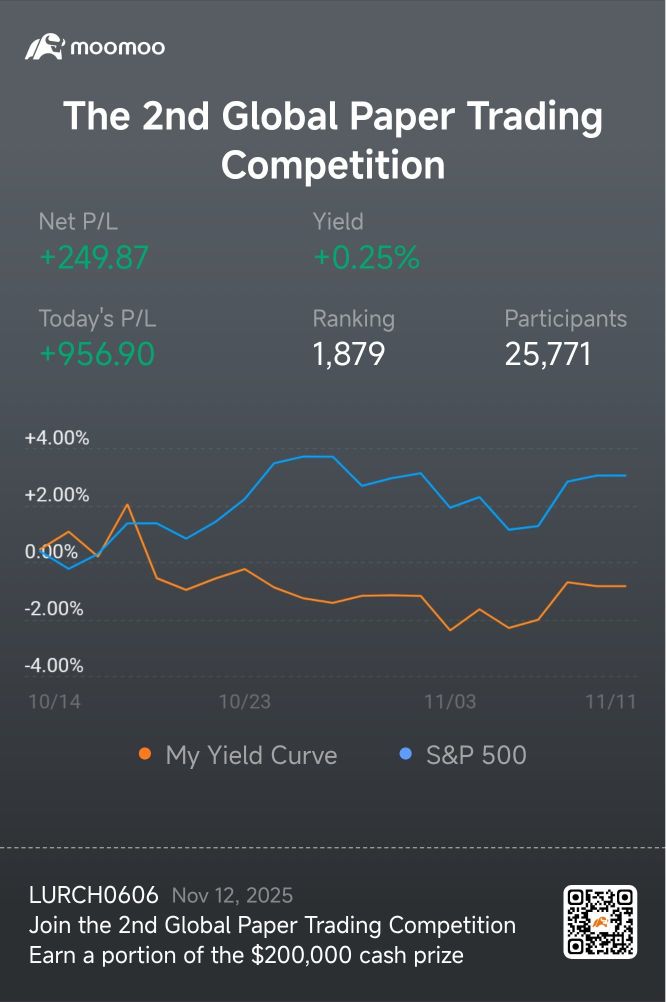Image resolution: width=666 pixels, height=1002 pixels.
Task: Click the moomoo brand name text
Action: pos(118,47)
